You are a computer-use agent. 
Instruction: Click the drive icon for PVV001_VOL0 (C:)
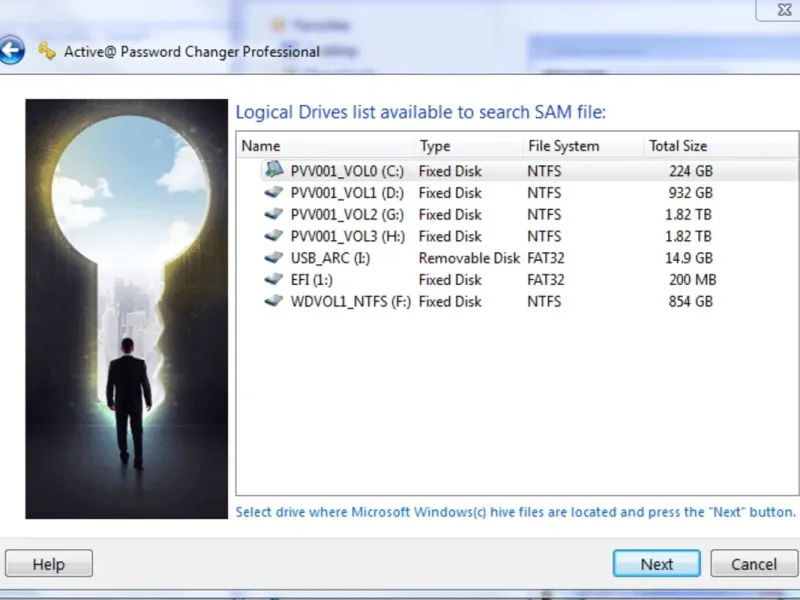tap(274, 169)
